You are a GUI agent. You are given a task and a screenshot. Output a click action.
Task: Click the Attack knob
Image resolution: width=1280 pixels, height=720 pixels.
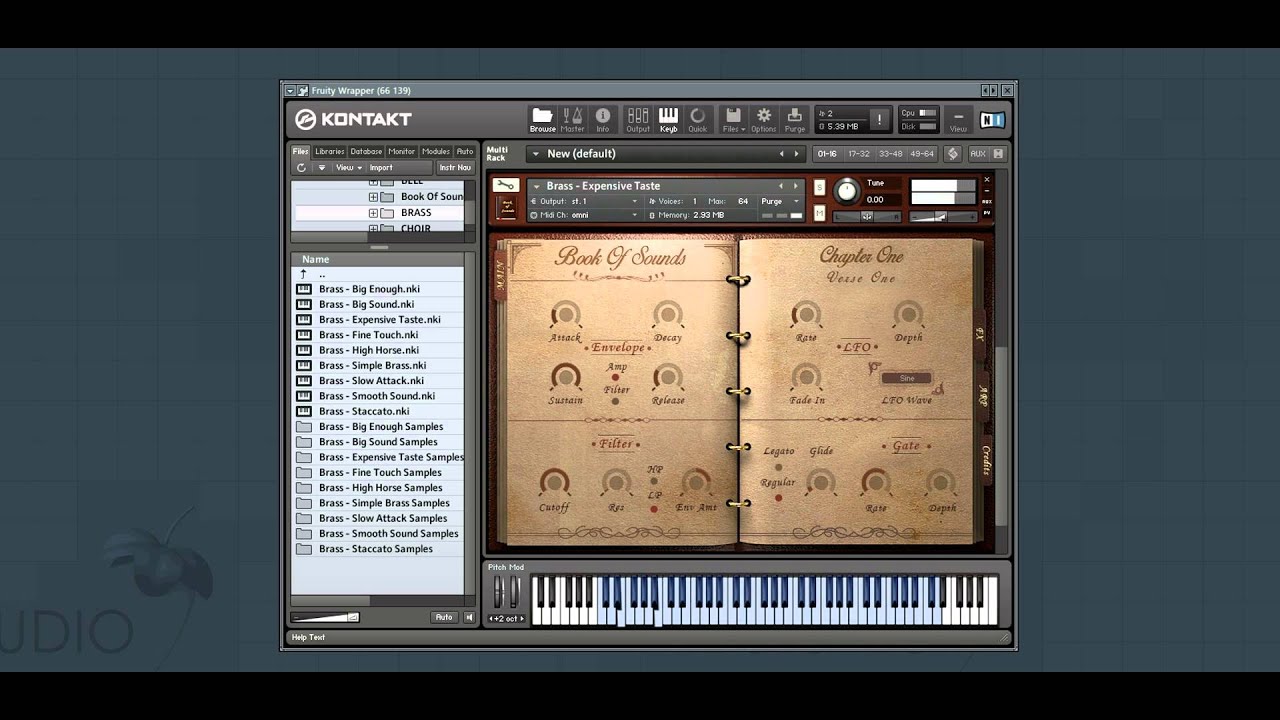[565, 315]
